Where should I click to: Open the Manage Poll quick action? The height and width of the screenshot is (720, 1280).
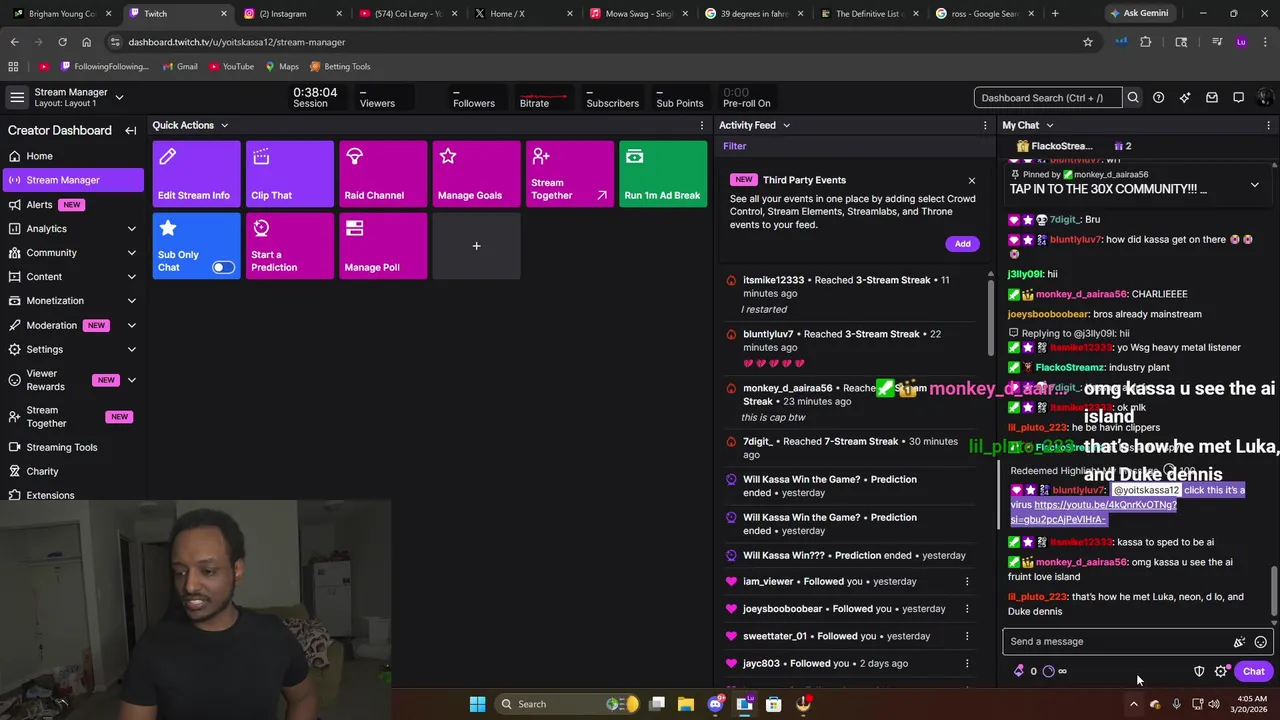[x=383, y=246]
